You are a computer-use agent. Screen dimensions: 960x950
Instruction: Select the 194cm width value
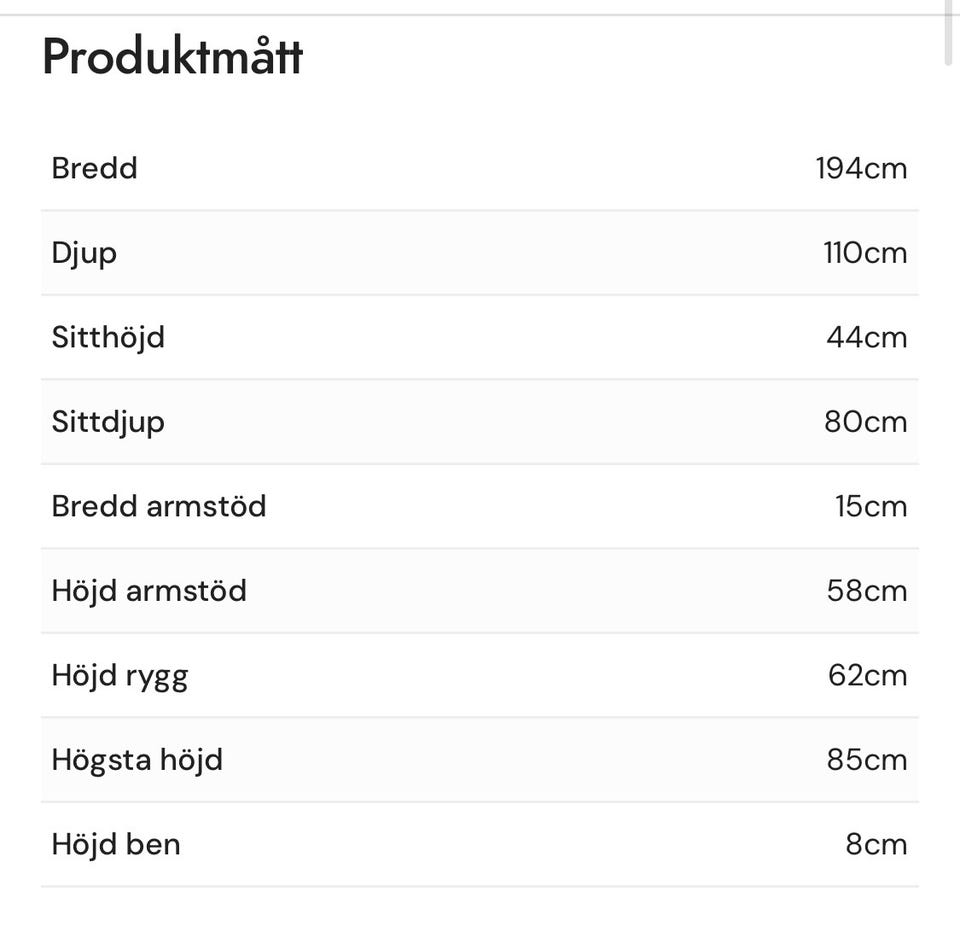[x=861, y=168]
